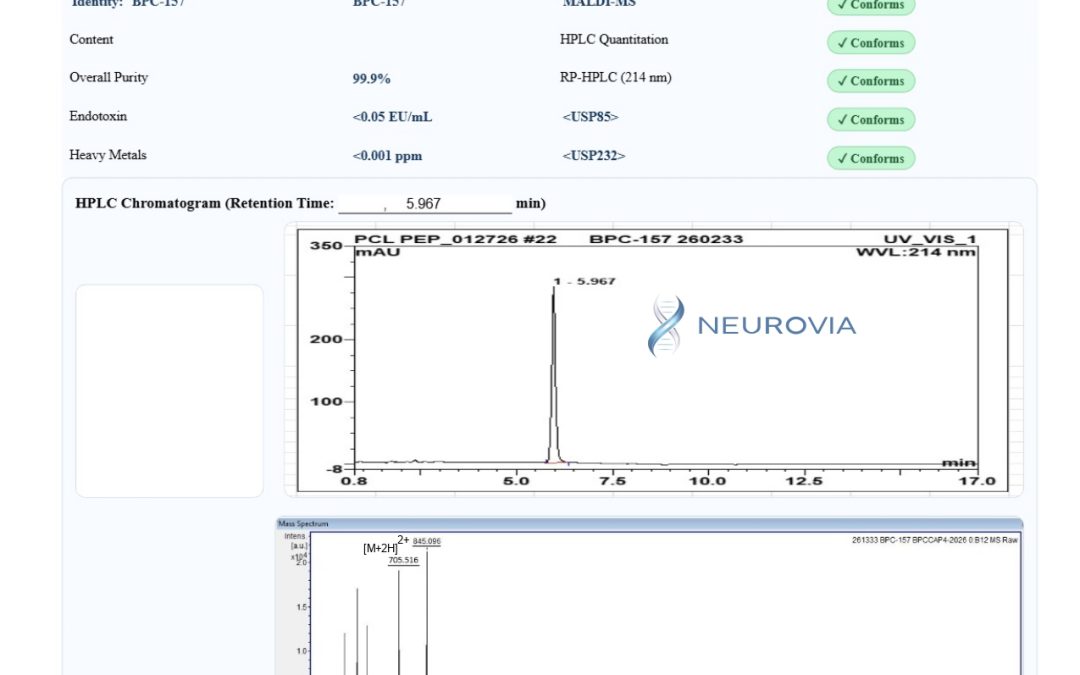
Task: Select the "BPC-157 260233" sample label in chromatogram
Action: click(x=666, y=239)
